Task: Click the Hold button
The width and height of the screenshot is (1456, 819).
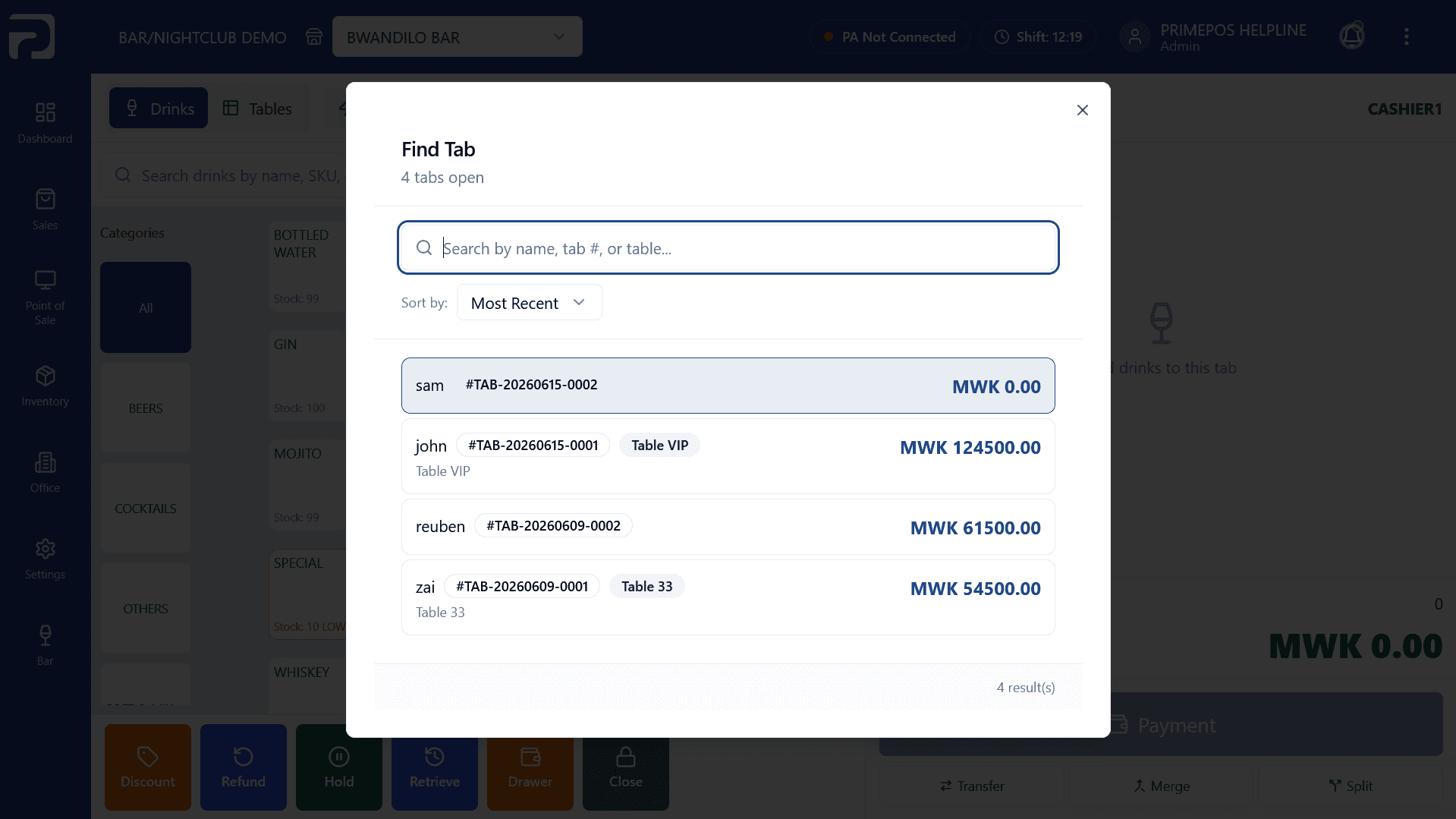Action: pos(338,767)
